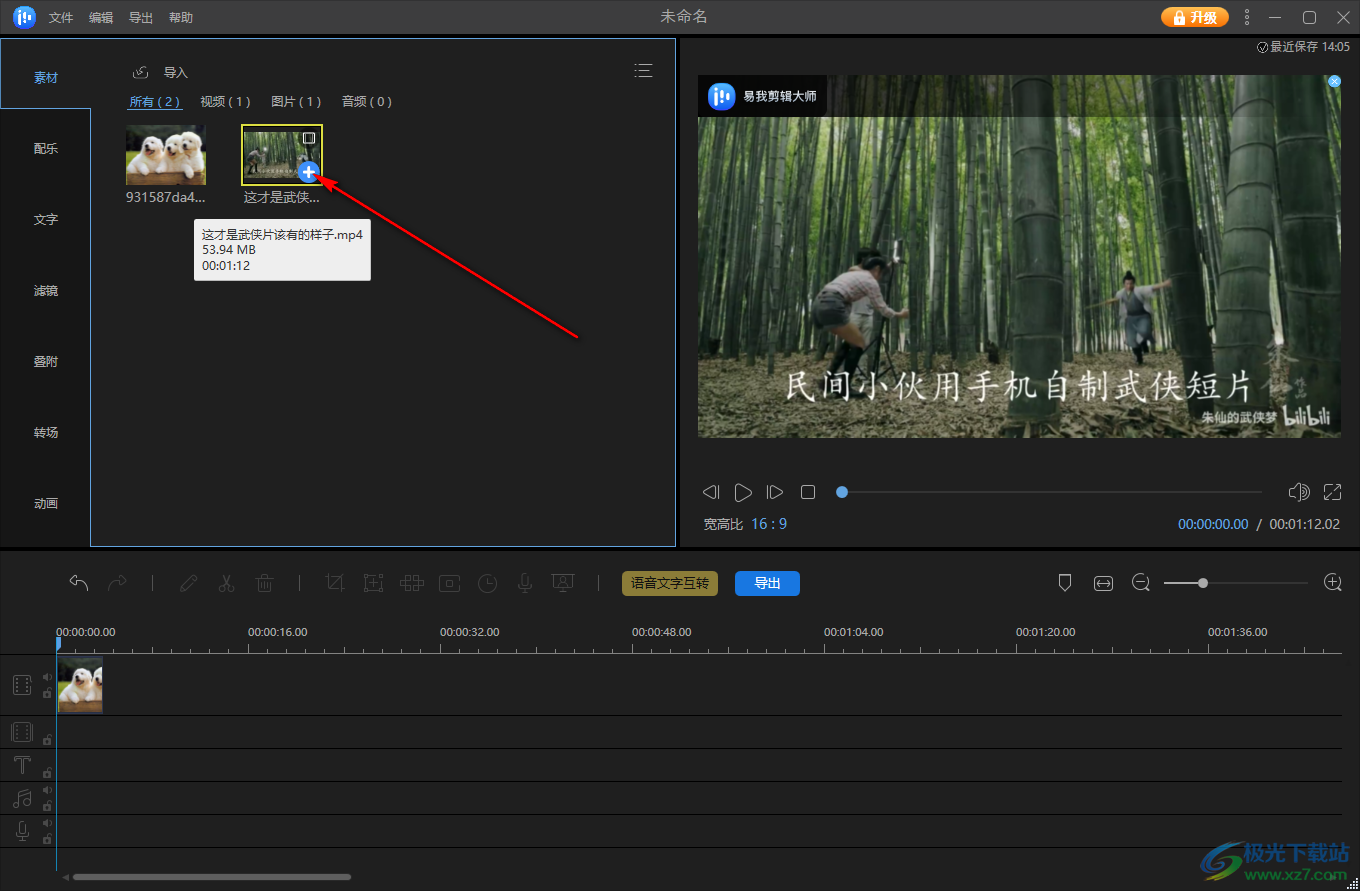
Task: Switch to the 配乐 sidebar tab
Action: [x=46, y=148]
